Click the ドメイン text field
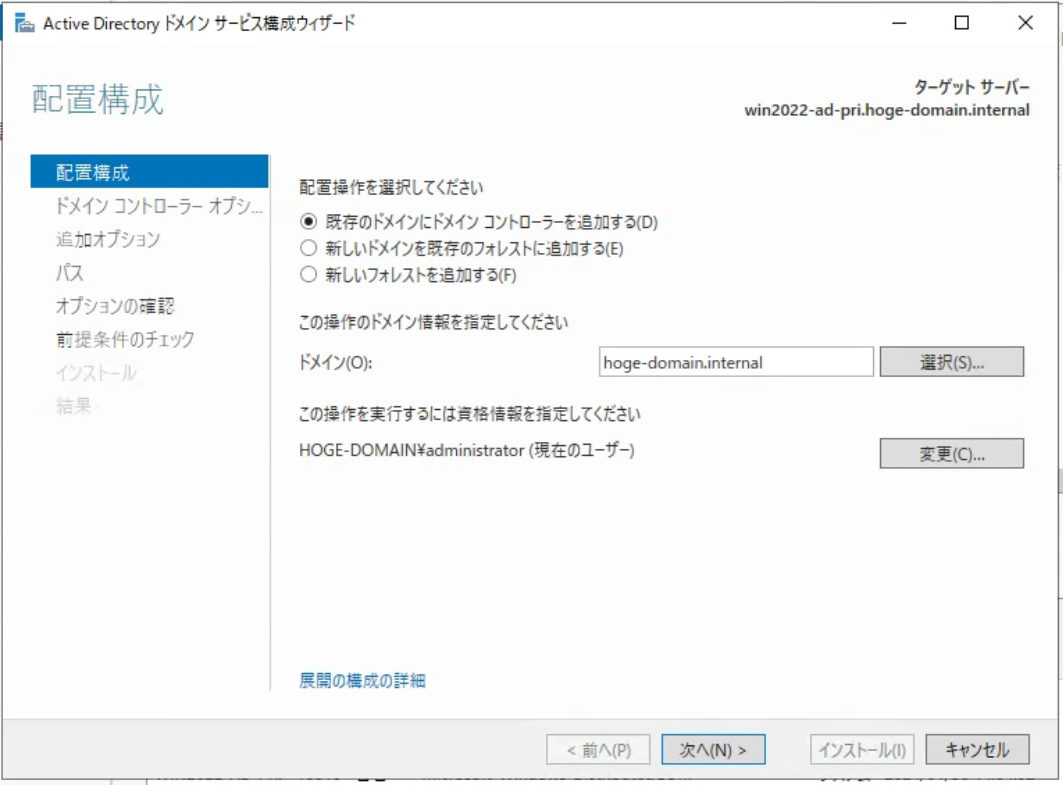The width and height of the screenshot is (1063, 785). (x=736, y=362)
